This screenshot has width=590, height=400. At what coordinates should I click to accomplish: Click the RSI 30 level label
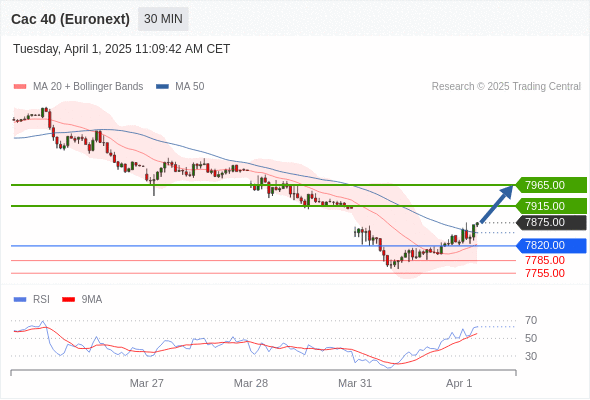[x=531, y=356]
